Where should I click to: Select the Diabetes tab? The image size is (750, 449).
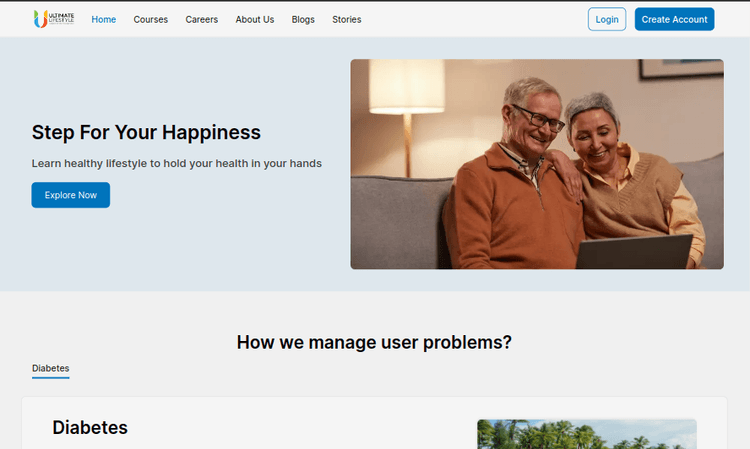click(x=51, y=369)
